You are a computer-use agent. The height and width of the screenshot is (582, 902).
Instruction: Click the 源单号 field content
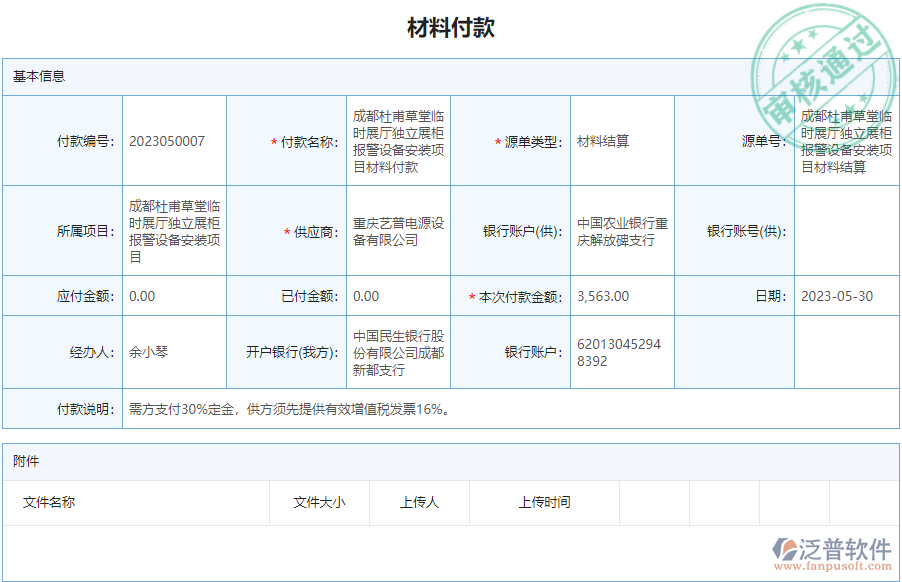(843, 140)
